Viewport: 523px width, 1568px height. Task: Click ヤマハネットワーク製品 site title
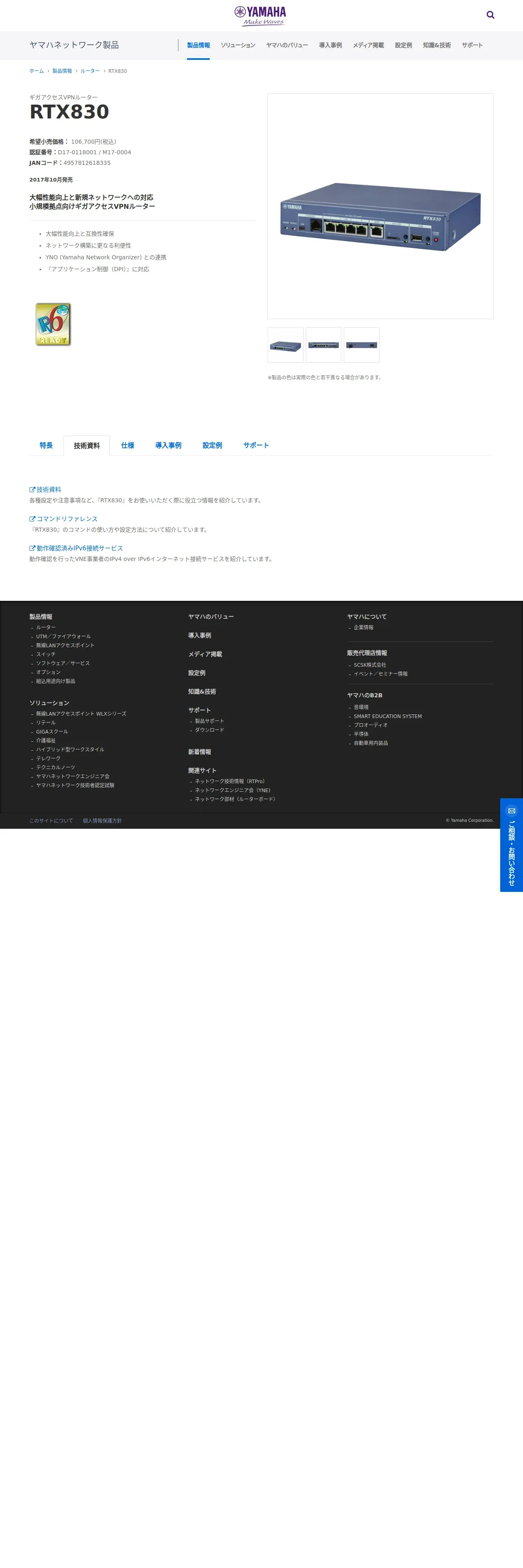(74, 45)
